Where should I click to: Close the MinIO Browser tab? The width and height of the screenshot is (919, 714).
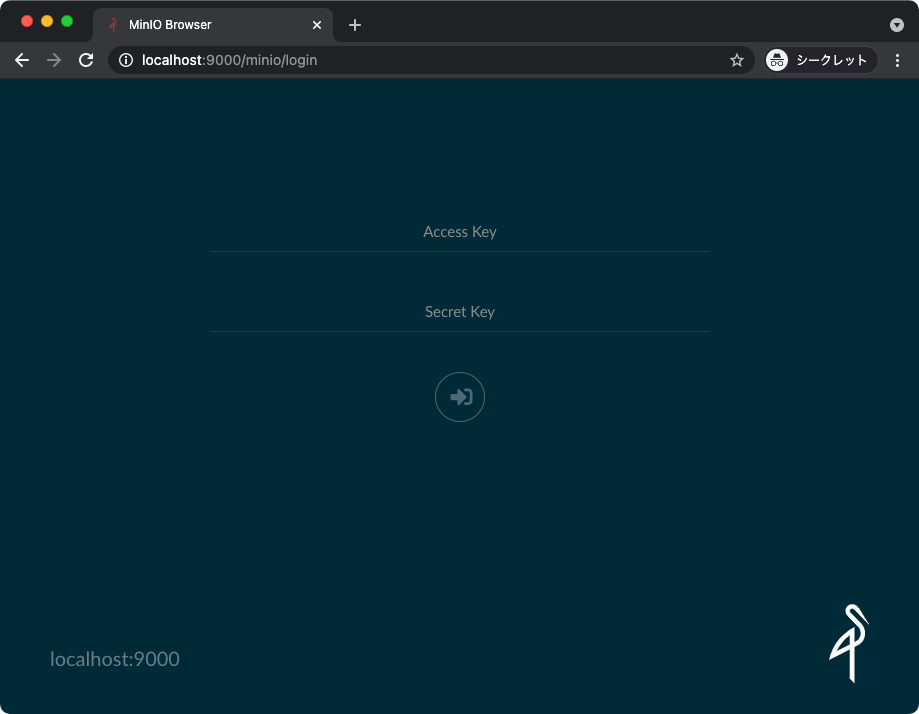[316, 25]
